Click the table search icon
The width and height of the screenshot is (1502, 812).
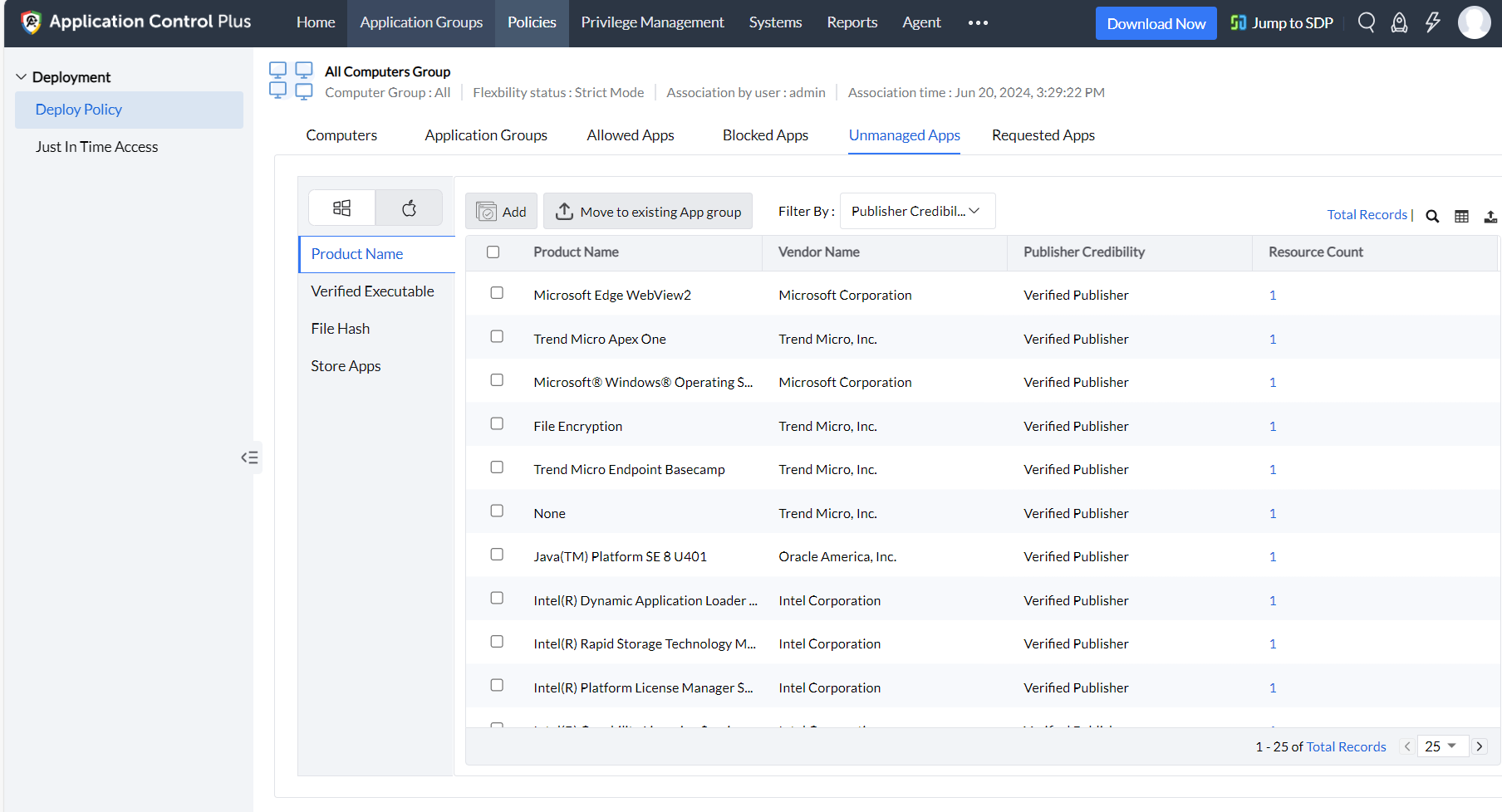[1432, 216]
